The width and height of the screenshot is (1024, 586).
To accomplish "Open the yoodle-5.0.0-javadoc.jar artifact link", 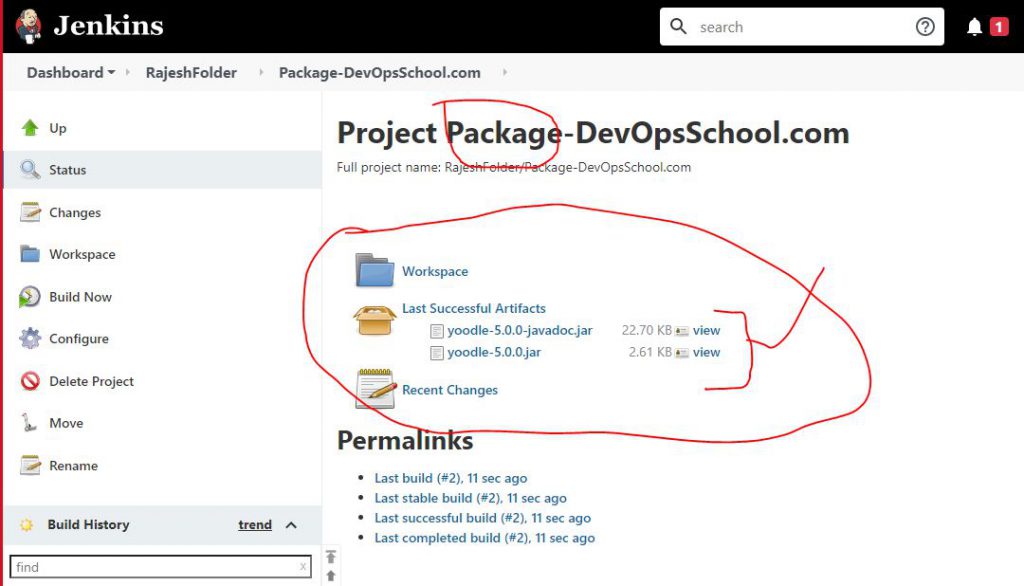I will pyautogui.click(x=519, y=330).
